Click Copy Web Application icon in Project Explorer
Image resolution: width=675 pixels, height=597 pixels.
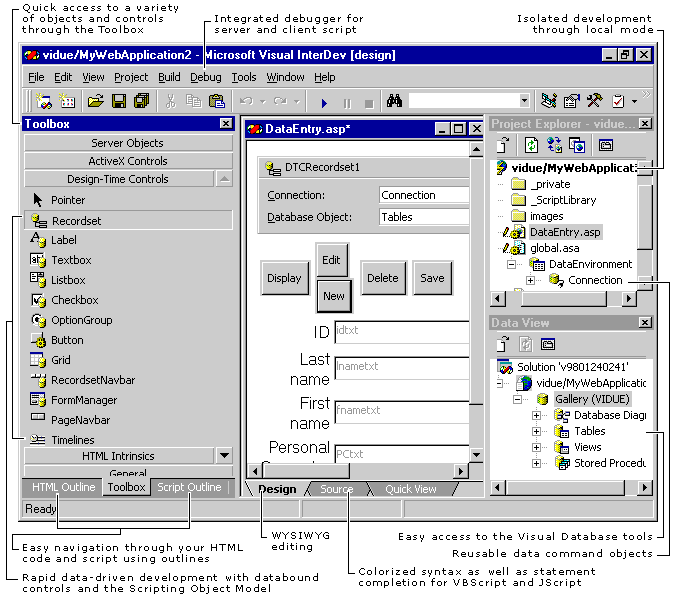577,145
